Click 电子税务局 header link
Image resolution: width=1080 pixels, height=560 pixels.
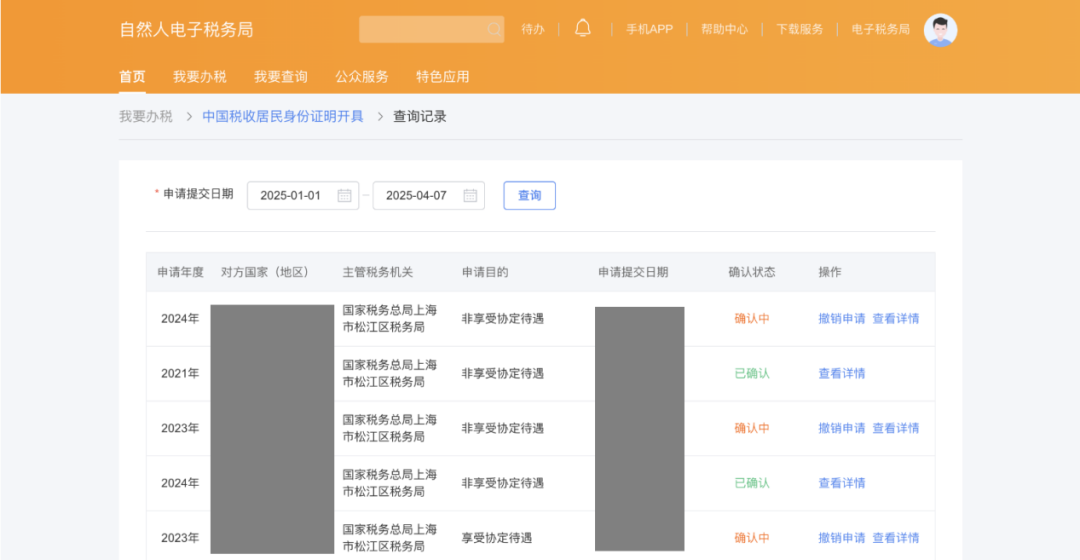point(880,30)
